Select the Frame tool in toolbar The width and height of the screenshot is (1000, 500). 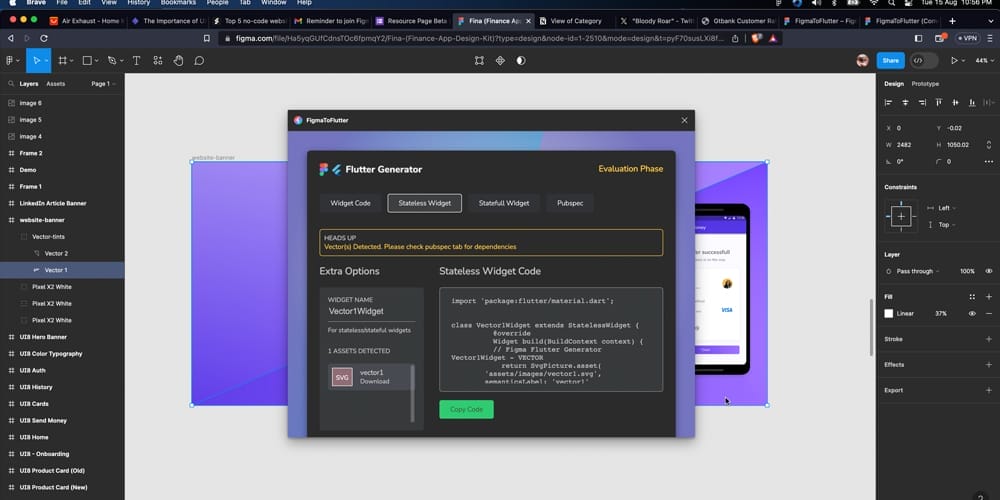62,60
